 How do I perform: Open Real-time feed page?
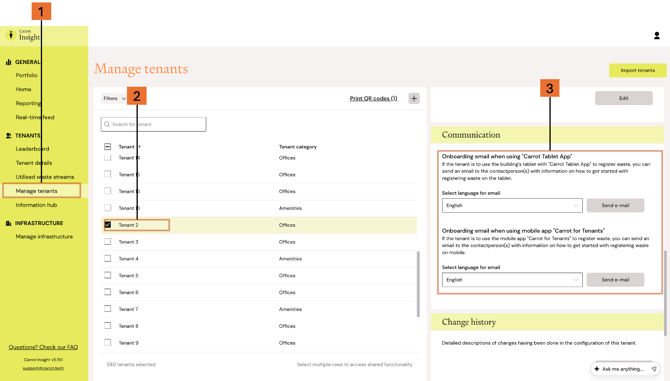tap(35, 117)
